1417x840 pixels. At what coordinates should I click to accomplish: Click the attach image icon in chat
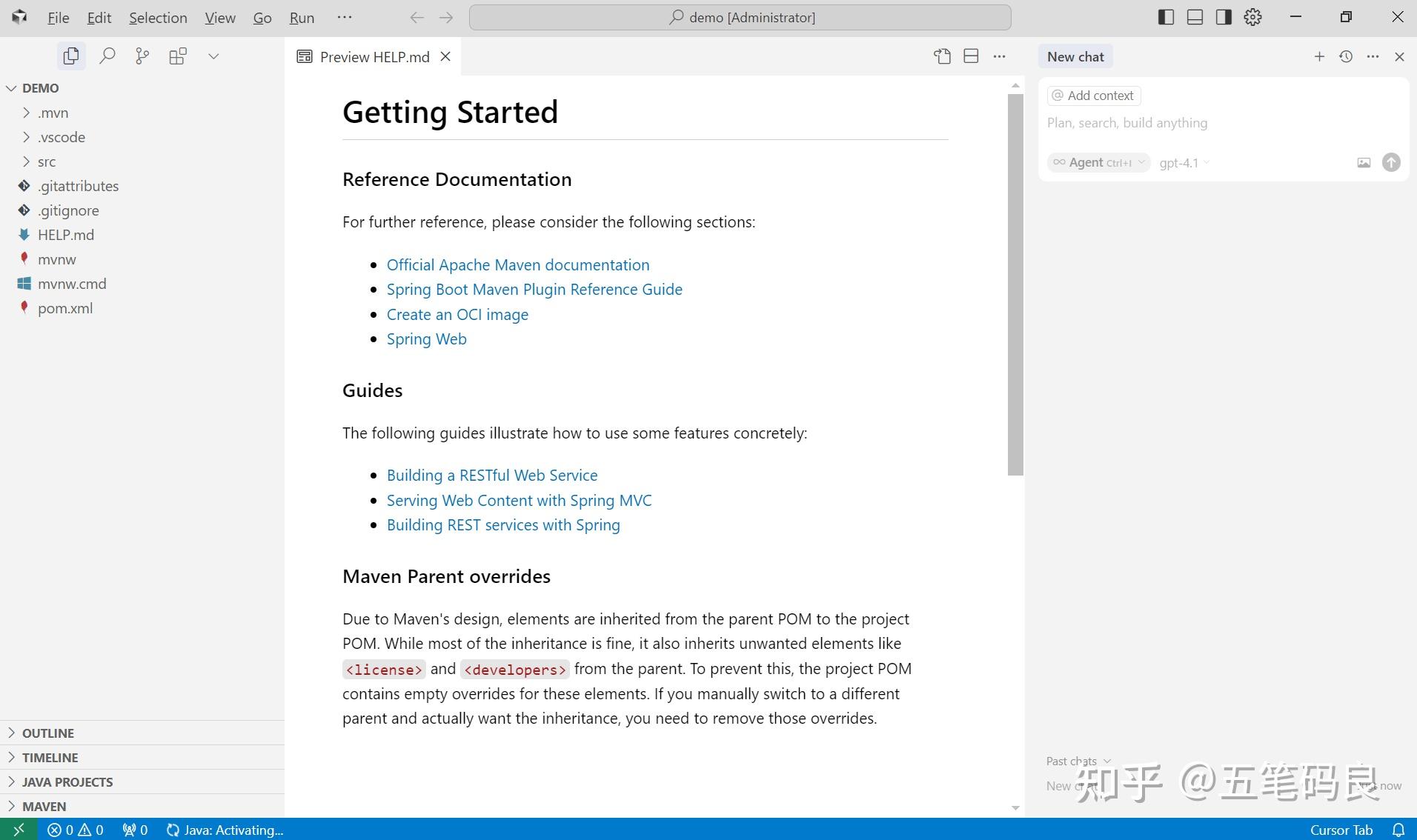pos(1364,163)
